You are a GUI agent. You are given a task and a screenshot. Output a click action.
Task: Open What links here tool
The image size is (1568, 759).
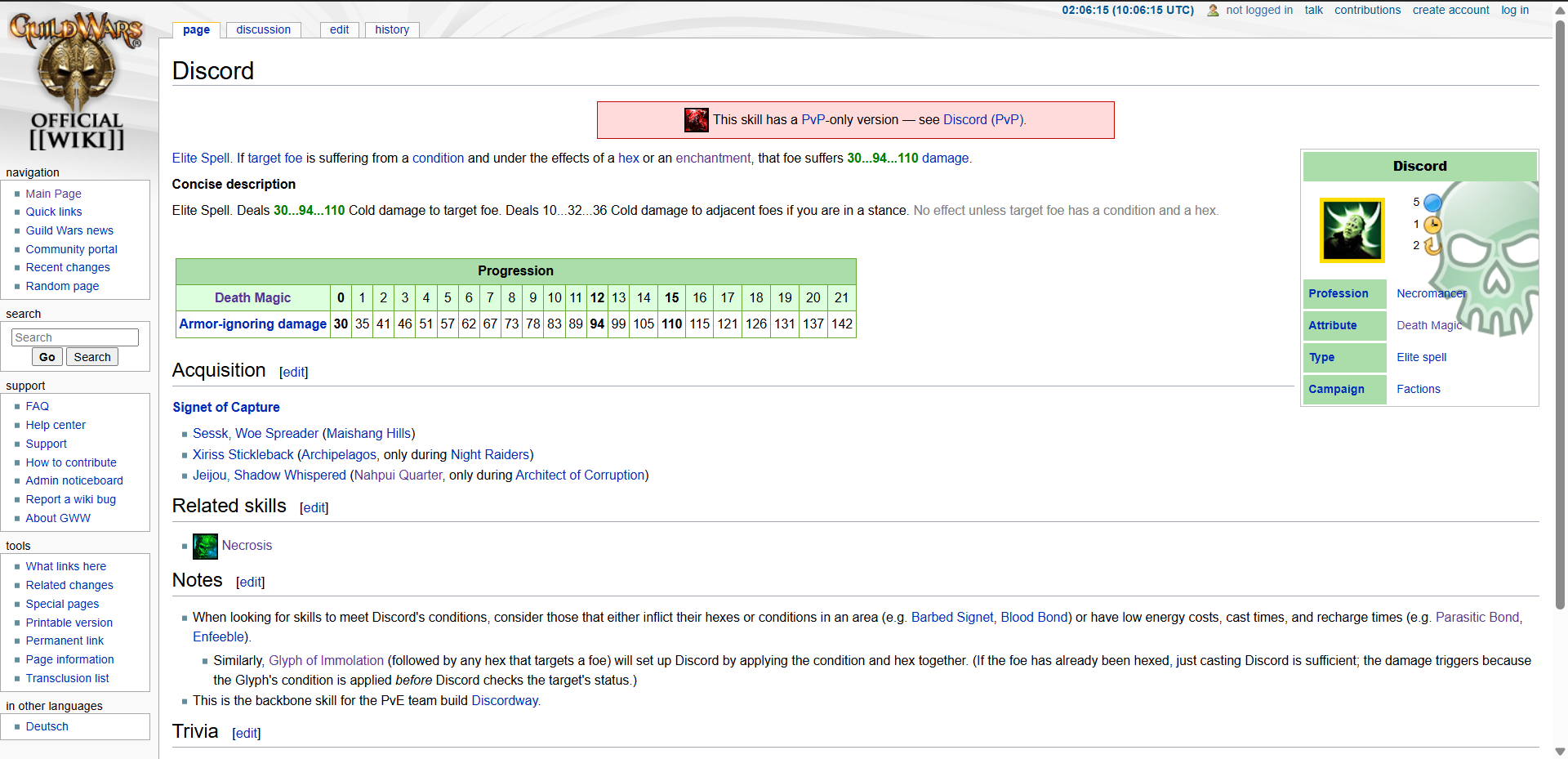coord(65,566)
